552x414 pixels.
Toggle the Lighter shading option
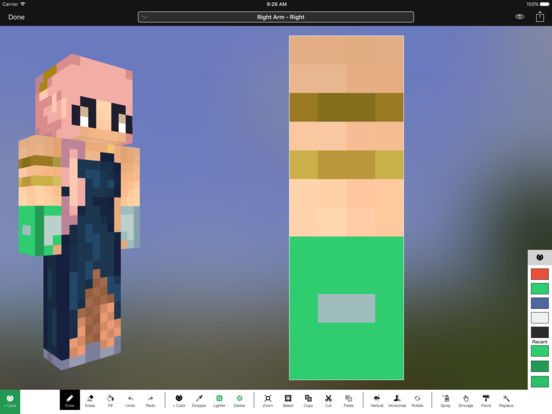(x=219, y=401)
